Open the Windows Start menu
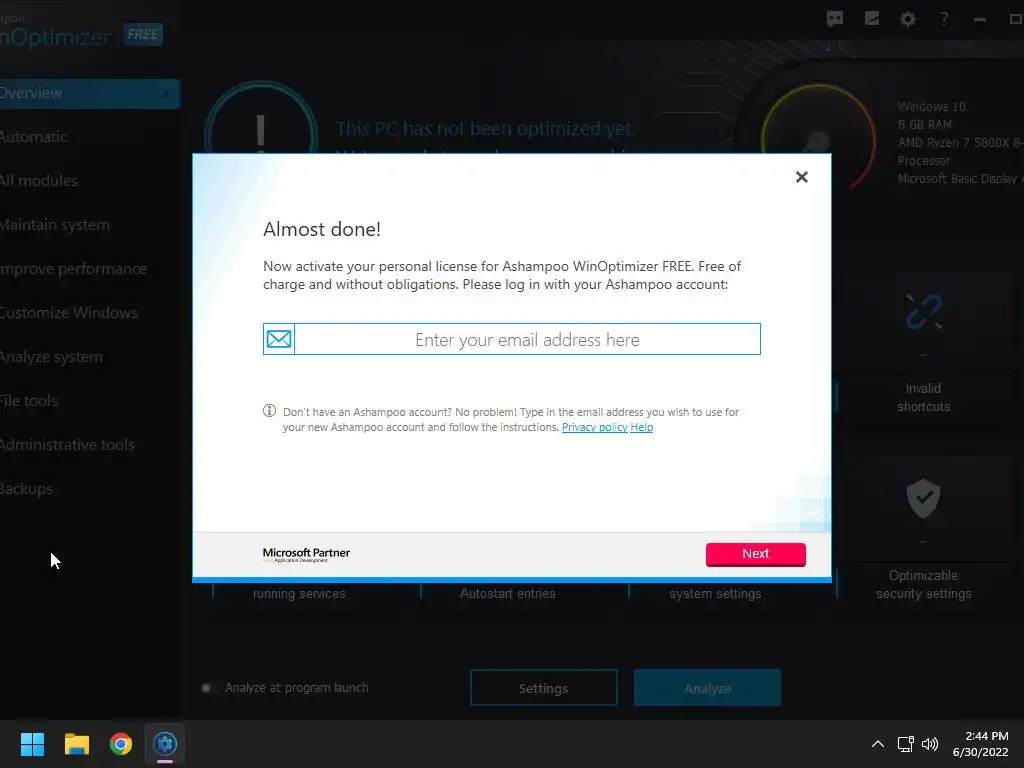Image resolution: width=1024 pixels, height=768 pixels. (x=32, y=744)
